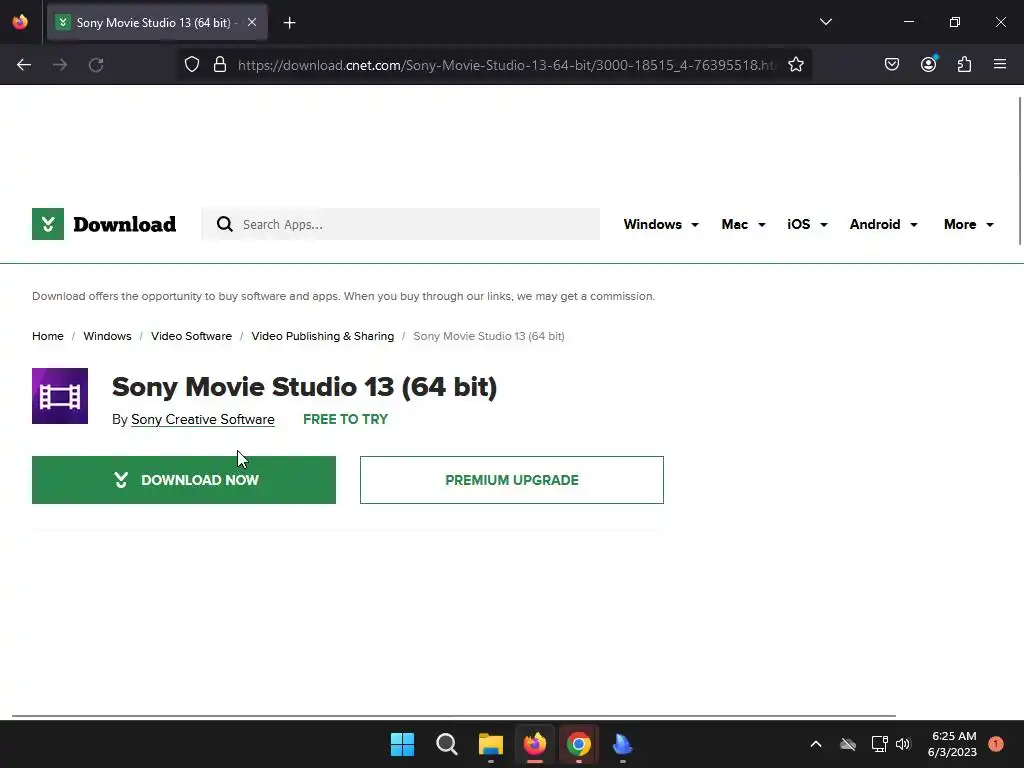1024x768 pixels.
Task: Open Video Publishing & Sharing breadcrumb
Action: pos(323,336)
